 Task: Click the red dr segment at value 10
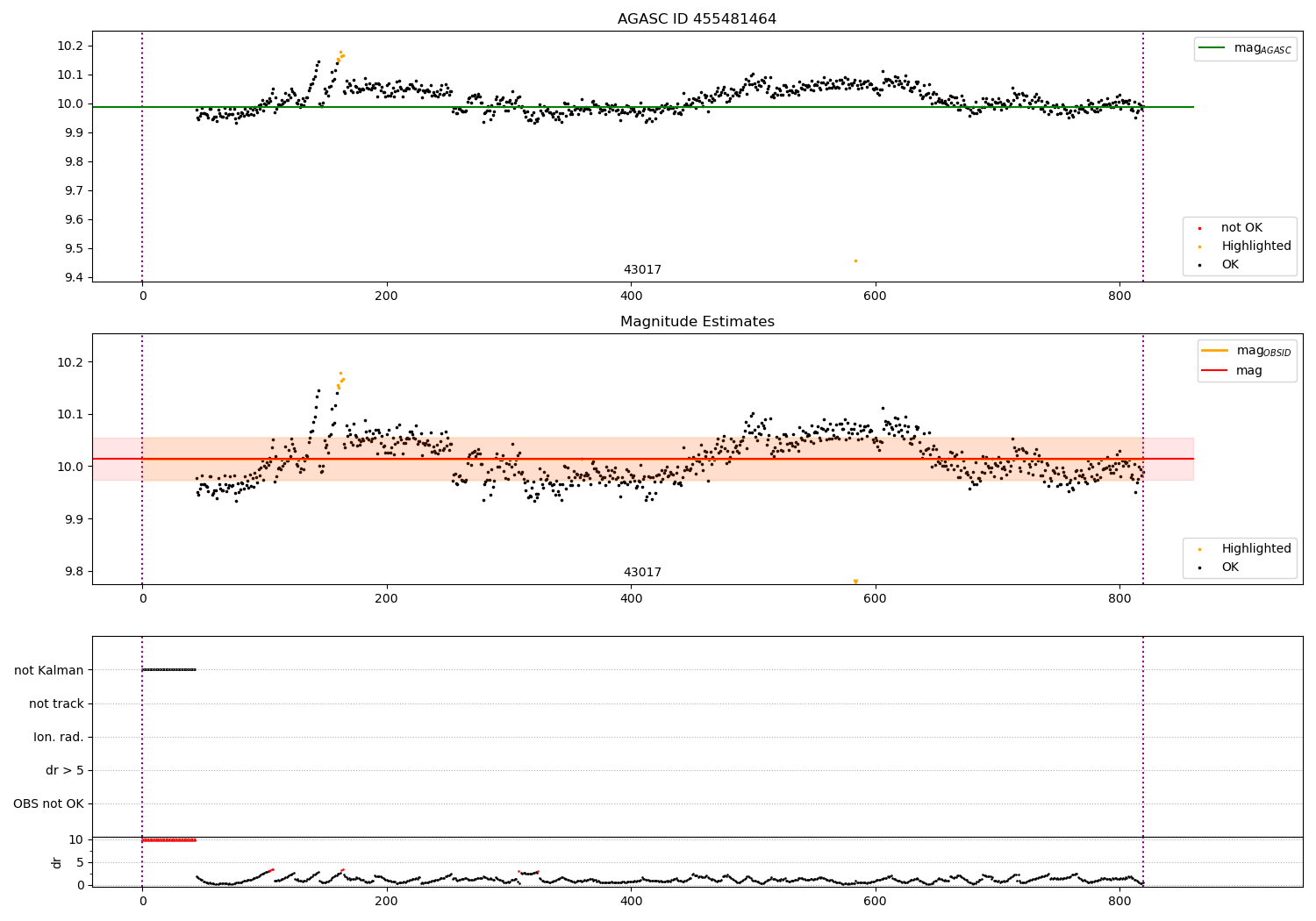pyautogui.click(x=168, y=840)
